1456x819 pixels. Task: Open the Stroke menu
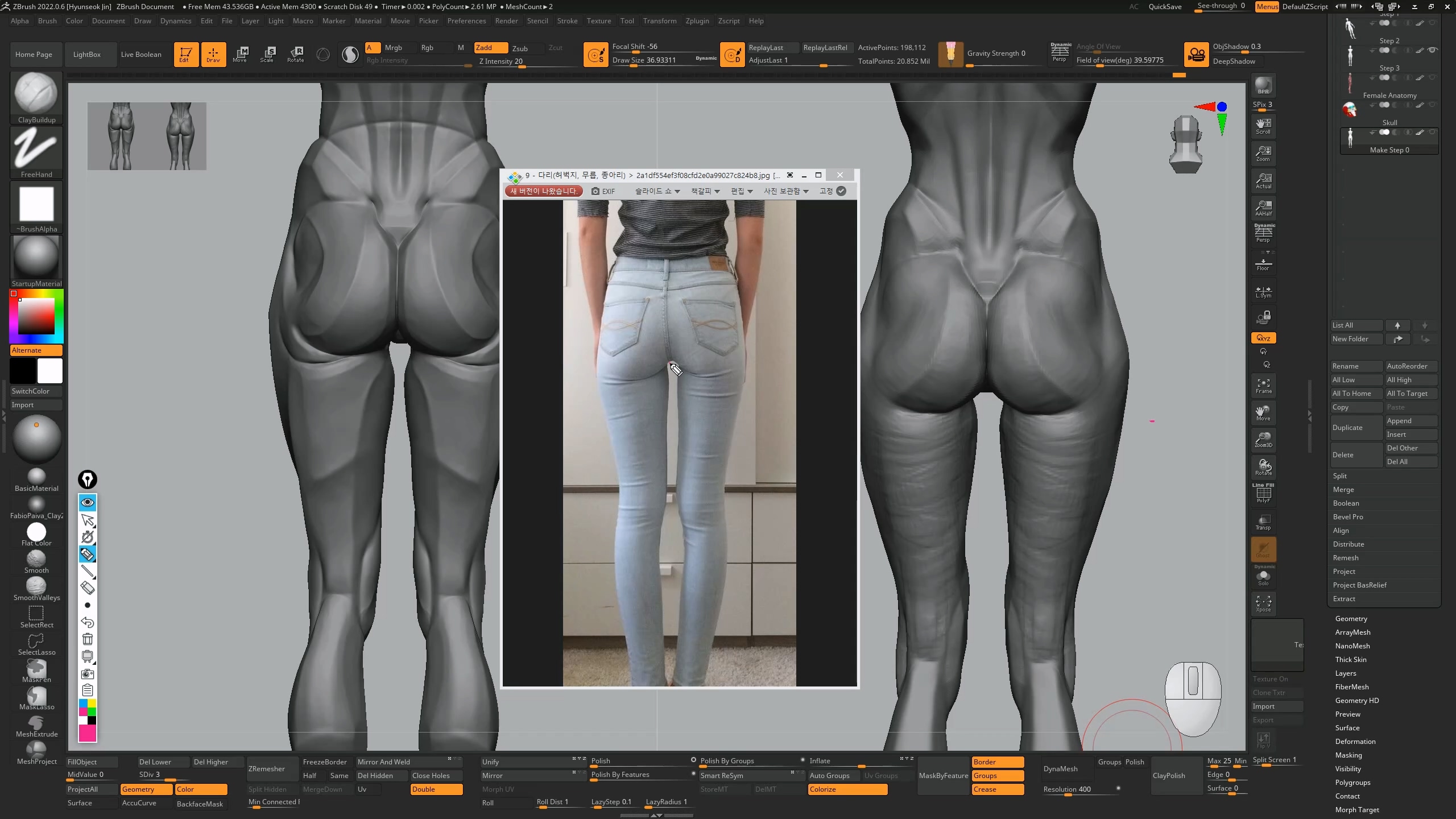pos(566,21)
